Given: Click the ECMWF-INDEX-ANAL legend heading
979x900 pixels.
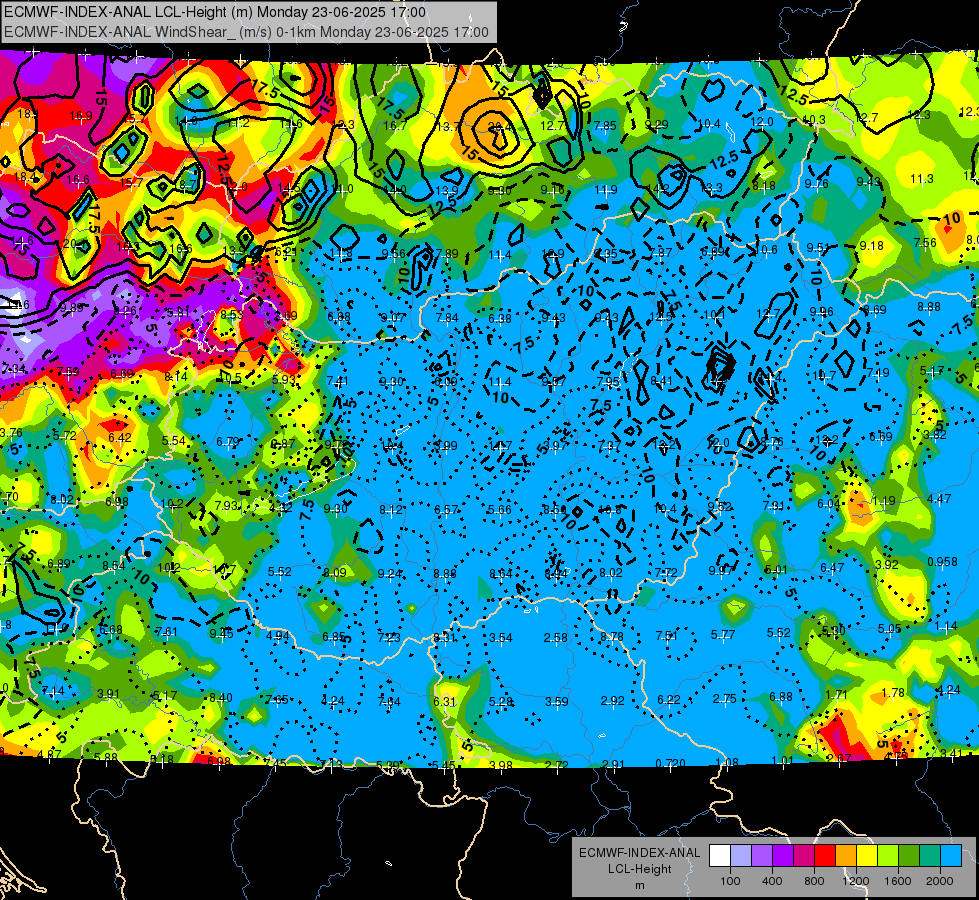Looking at the screenshot, I should [x=639, y=853].
